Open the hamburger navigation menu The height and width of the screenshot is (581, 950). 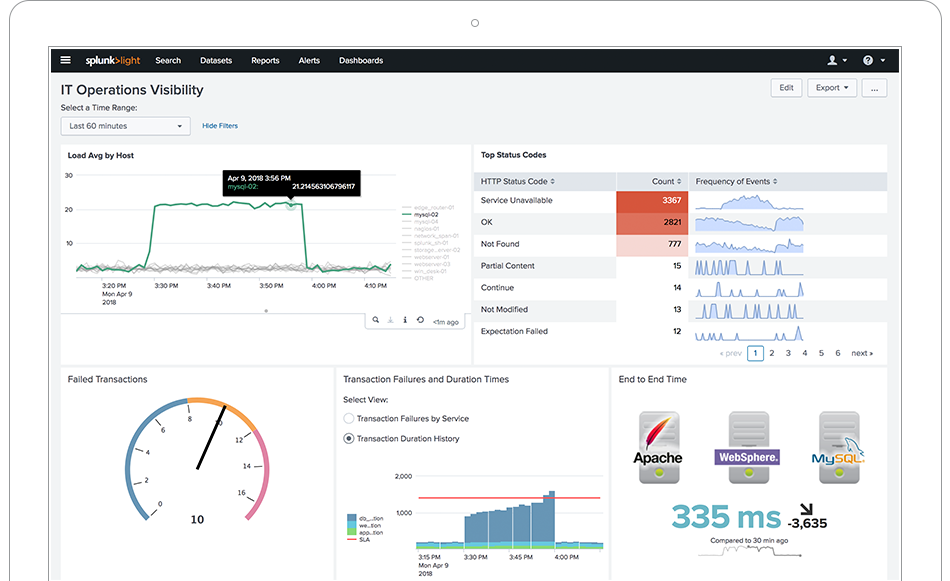[66, 60]
